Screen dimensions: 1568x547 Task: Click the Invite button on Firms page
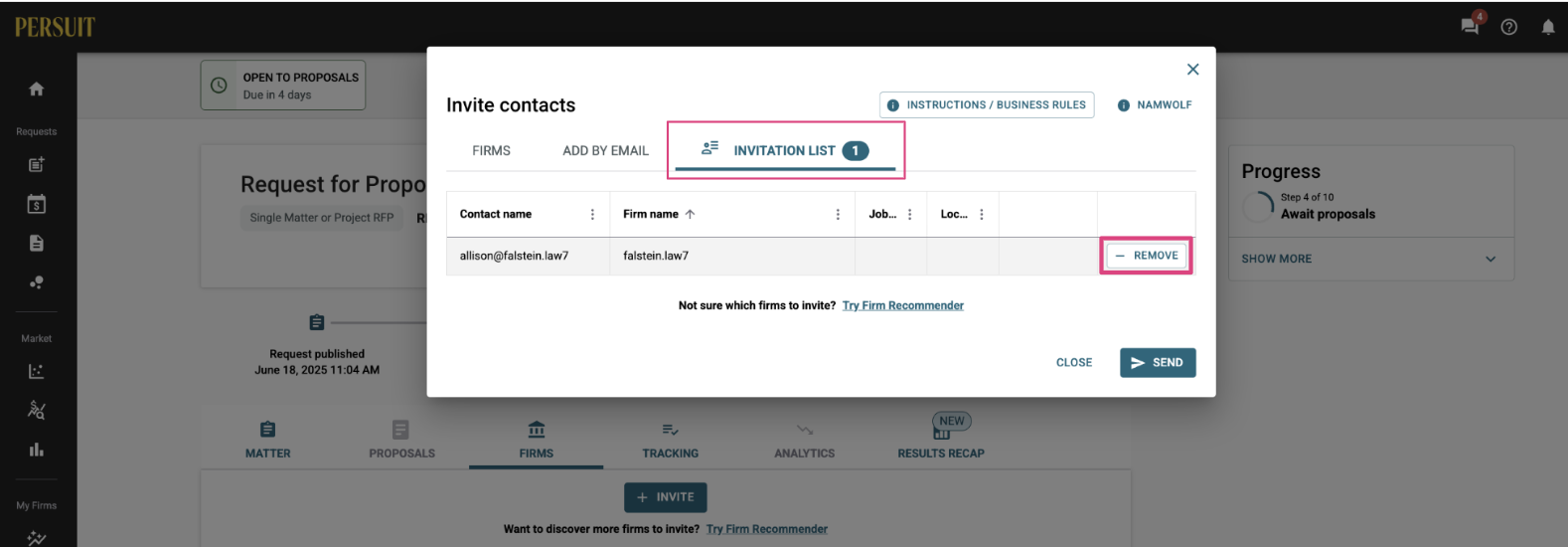coord(666,497)
